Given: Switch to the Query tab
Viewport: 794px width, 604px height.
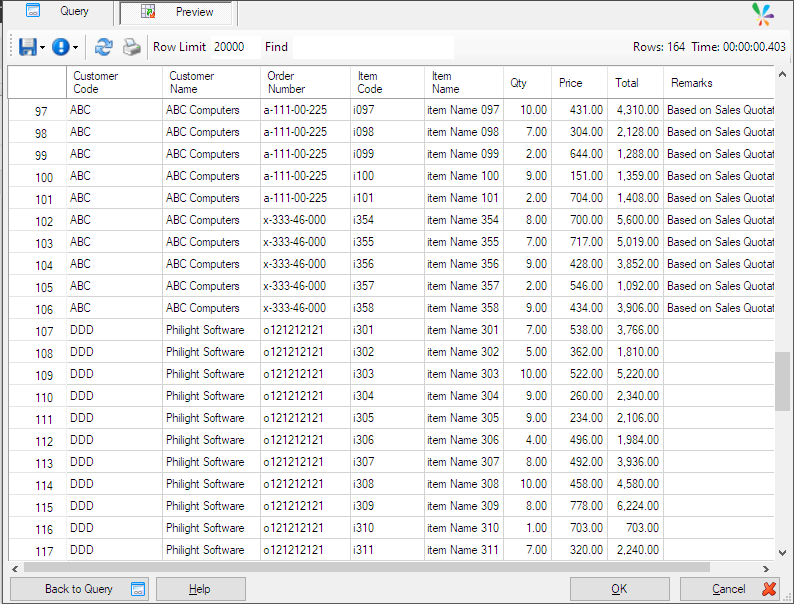Looking at the screenshot, I should coord(59,11).
